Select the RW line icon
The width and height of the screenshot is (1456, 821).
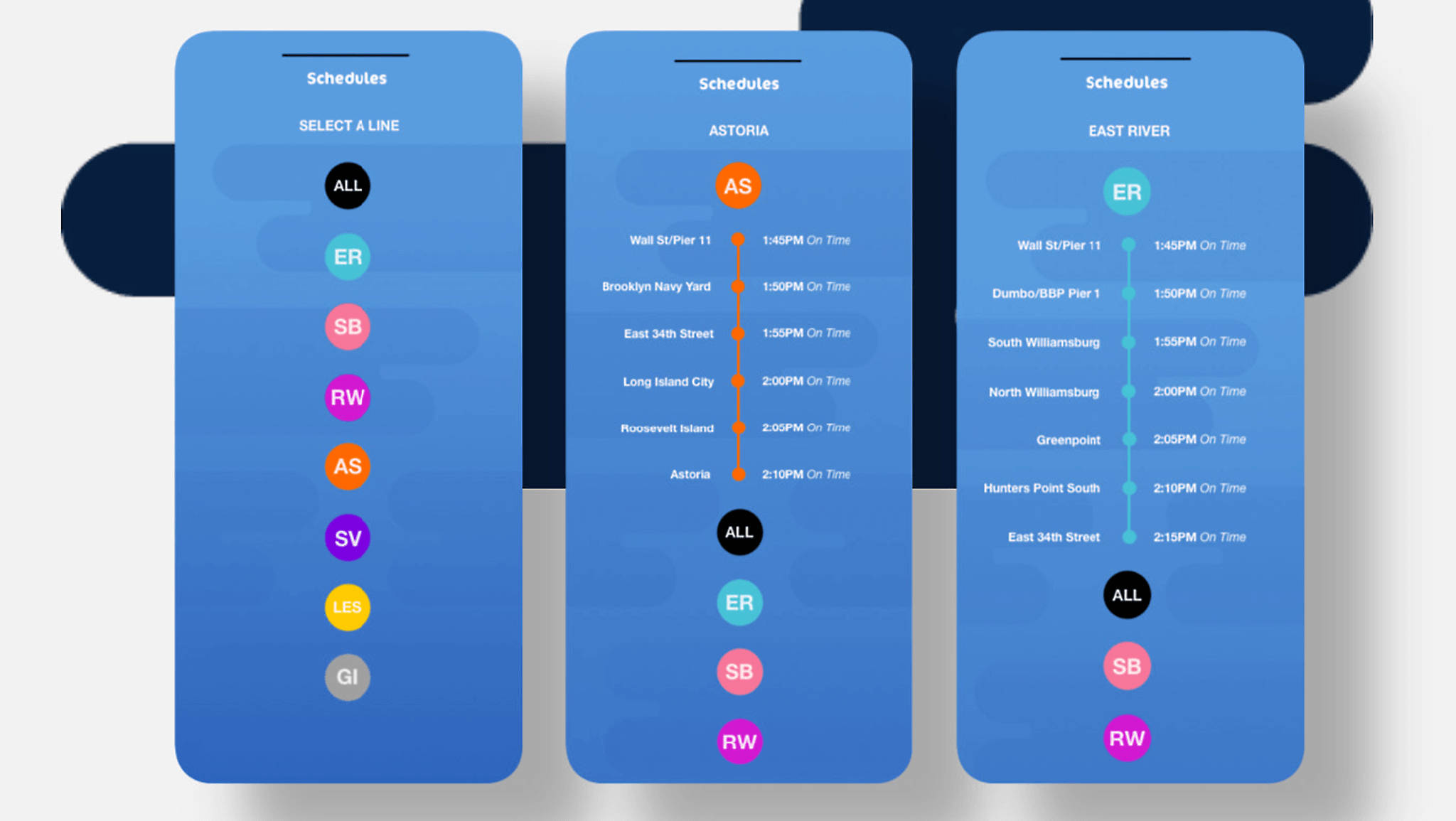[x=348, y=397]
